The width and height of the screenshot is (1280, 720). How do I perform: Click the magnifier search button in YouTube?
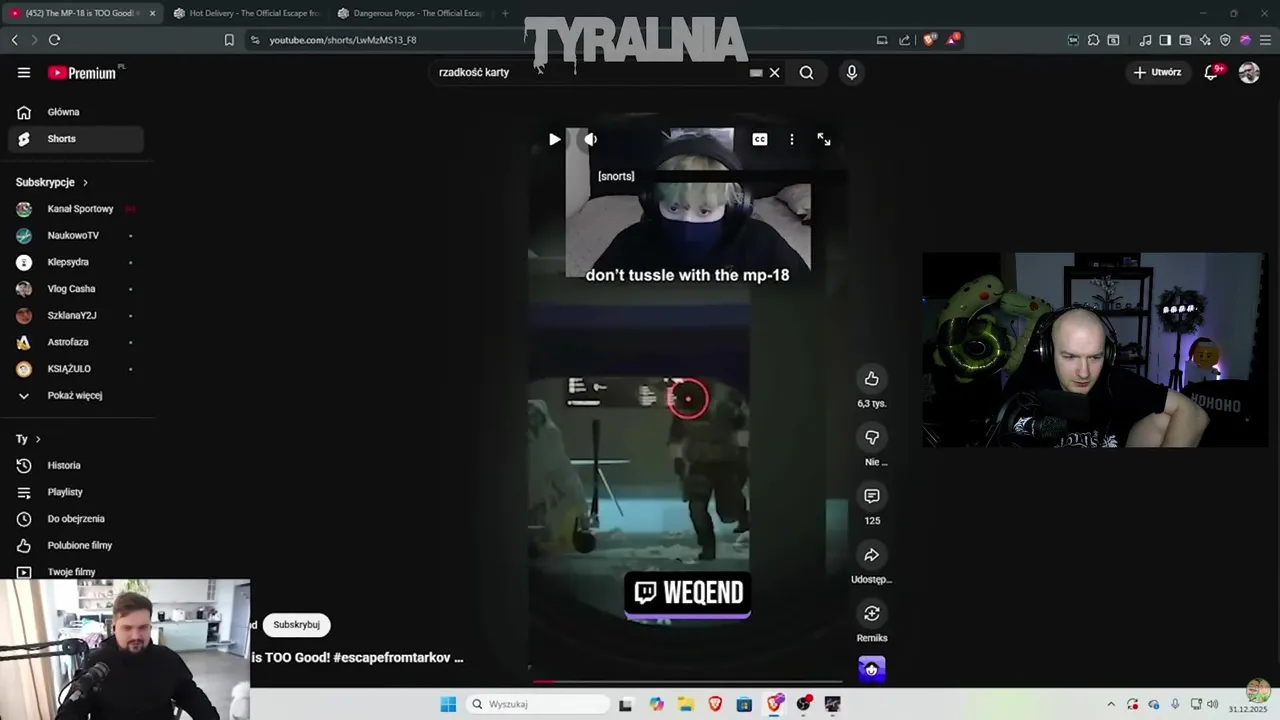[x=806, y=72]
